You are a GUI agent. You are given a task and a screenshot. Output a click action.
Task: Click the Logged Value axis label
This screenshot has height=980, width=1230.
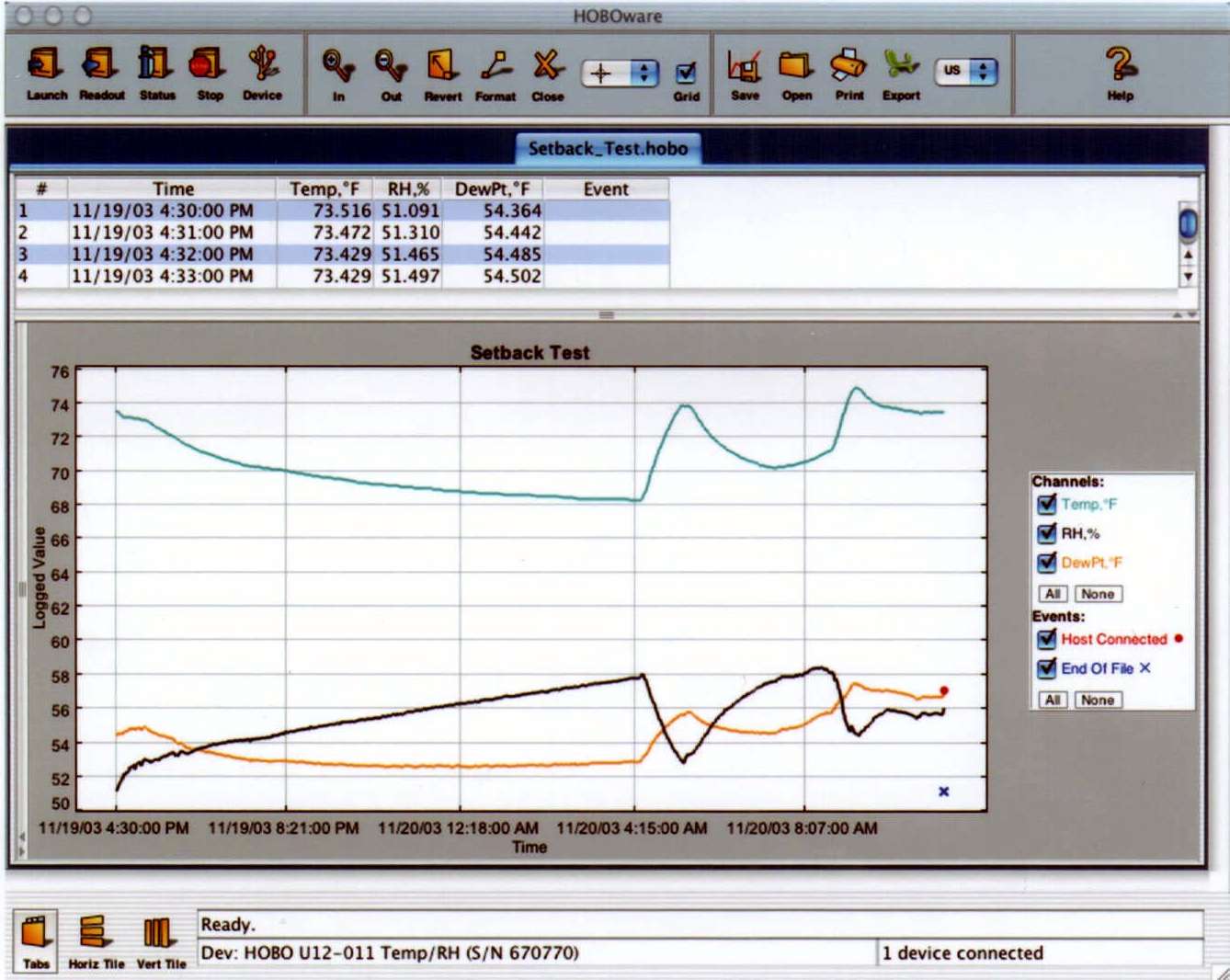click(x=39, y=577)
